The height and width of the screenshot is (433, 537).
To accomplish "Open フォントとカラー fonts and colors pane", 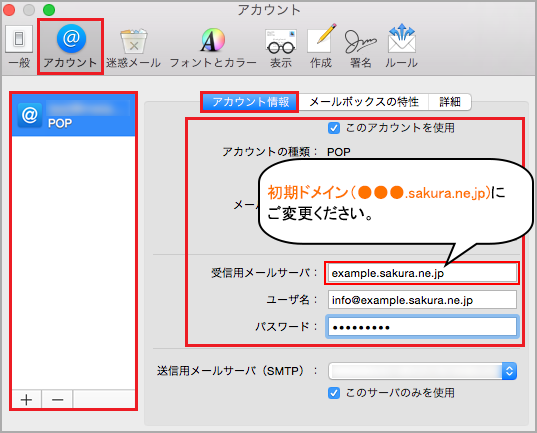I will (213, 48).
